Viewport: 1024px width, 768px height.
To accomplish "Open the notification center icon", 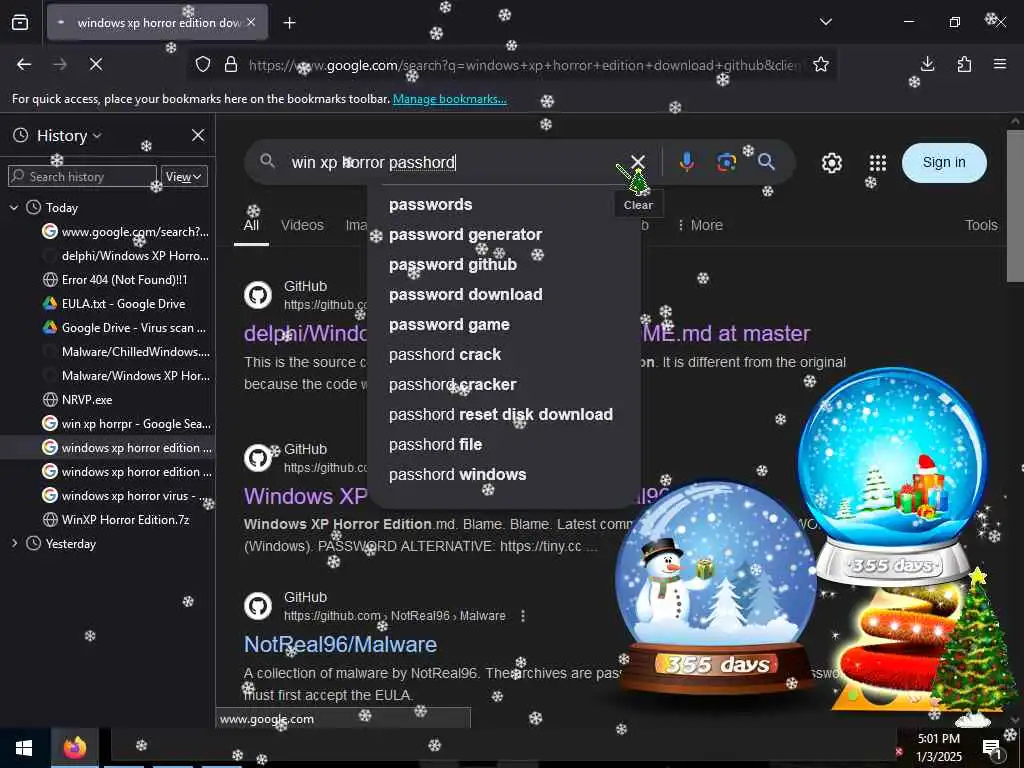I will [x=993, y=748].
